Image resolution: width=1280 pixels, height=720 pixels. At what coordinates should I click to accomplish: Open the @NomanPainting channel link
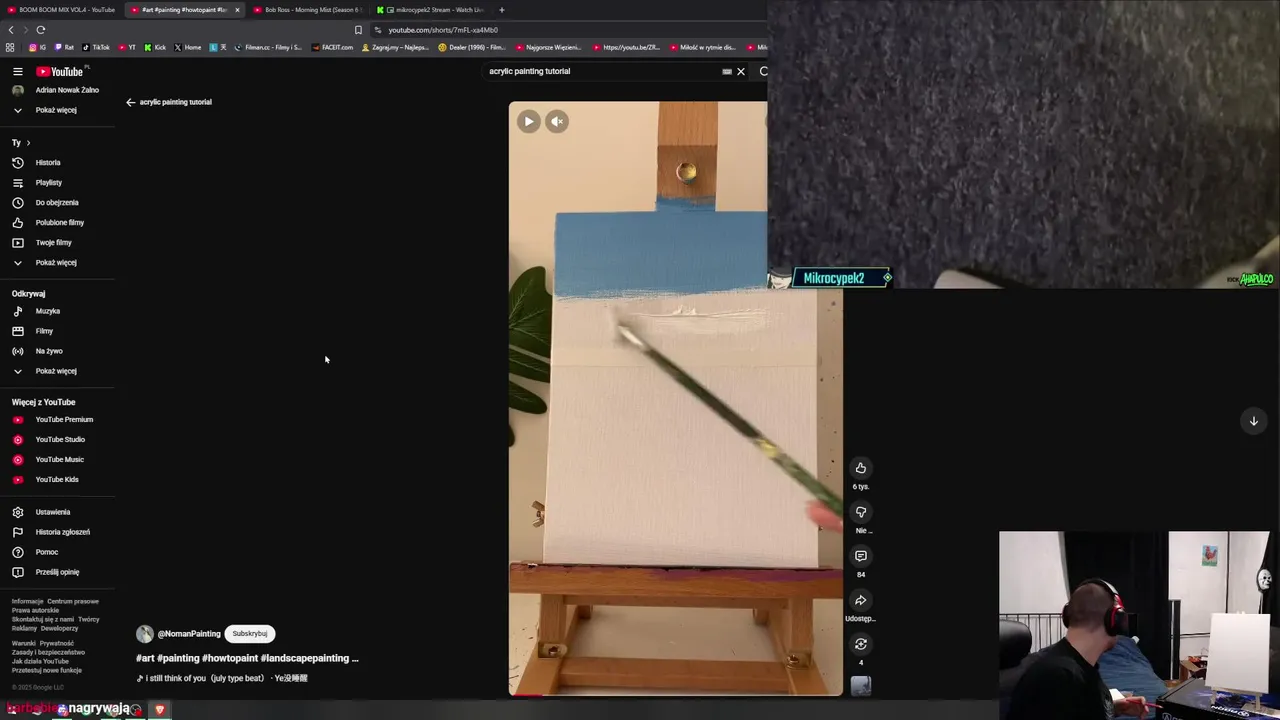click(189, 634)
